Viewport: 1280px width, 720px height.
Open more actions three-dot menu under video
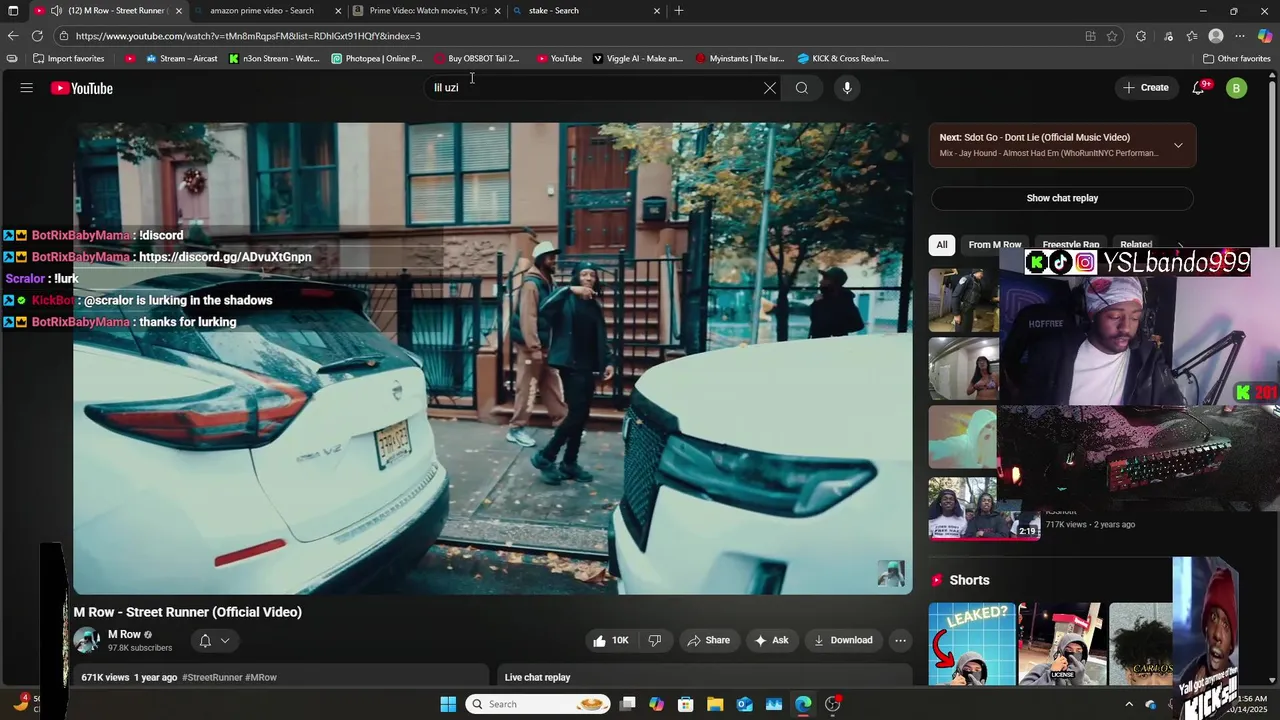click(x=900, y=640)
